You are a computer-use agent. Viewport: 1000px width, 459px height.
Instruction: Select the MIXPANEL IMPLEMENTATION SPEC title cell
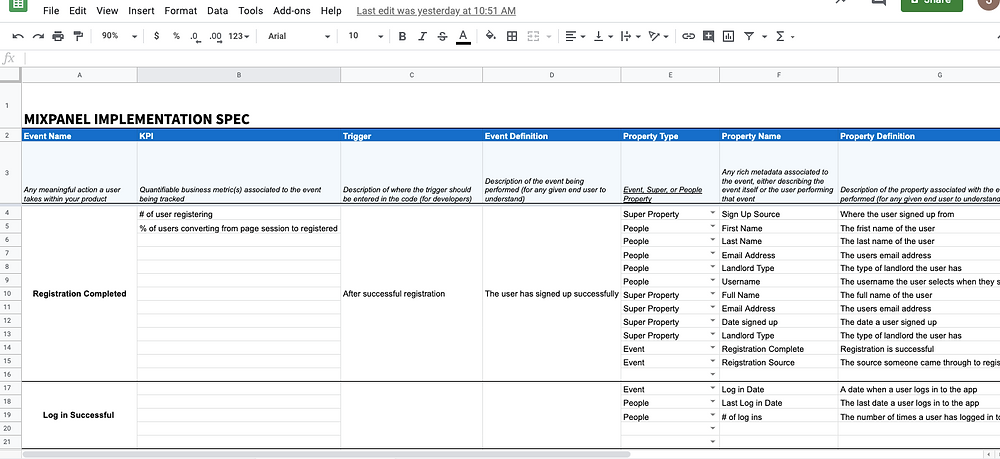(x=136, y=119)
